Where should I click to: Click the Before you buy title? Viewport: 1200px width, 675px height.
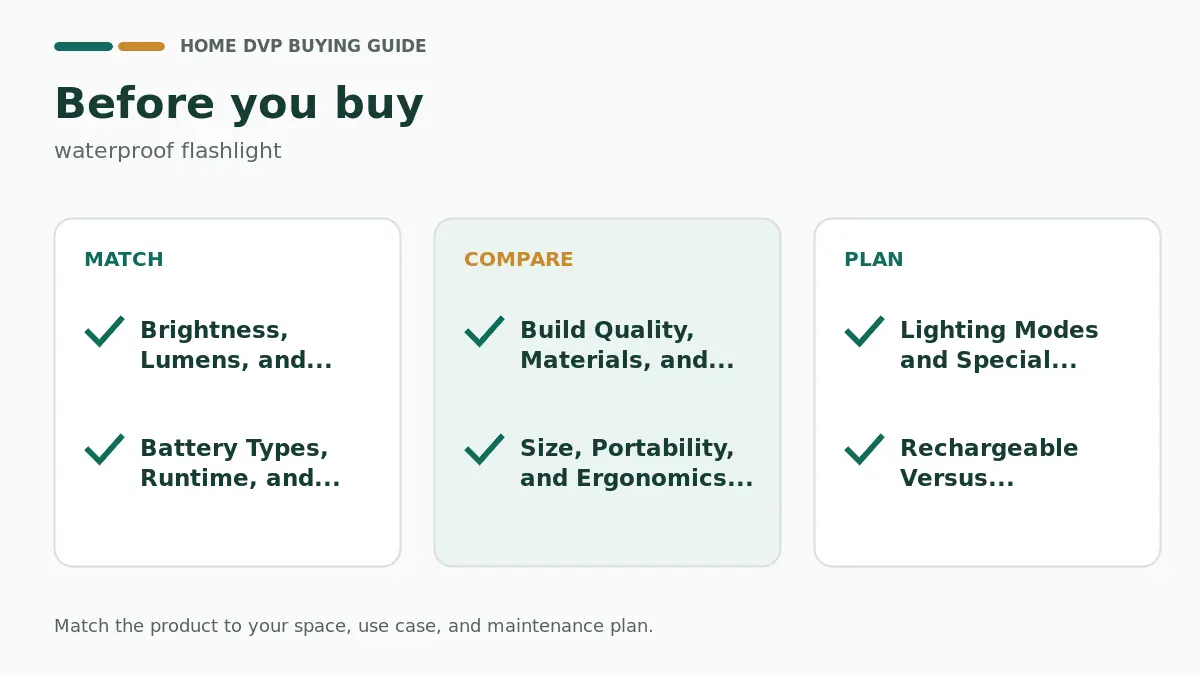coord(239,104)
